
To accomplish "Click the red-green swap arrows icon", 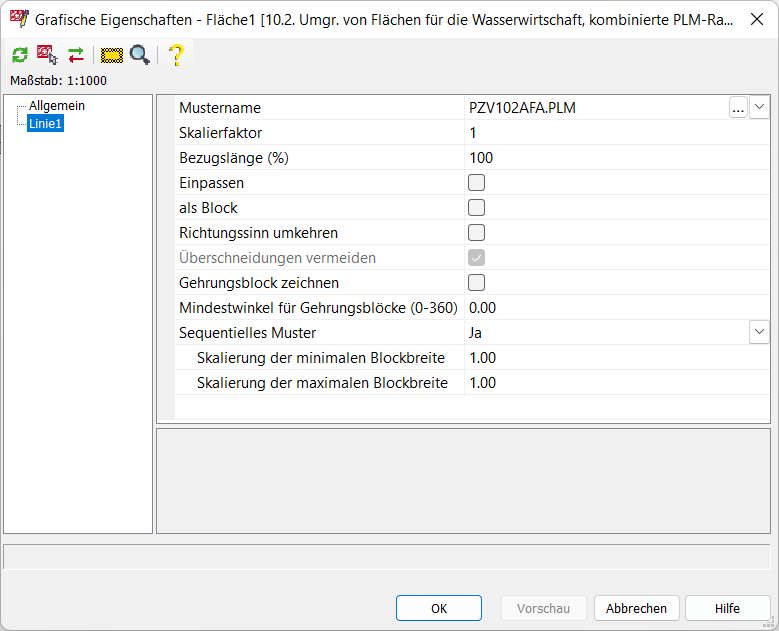I will coord(76,55).
